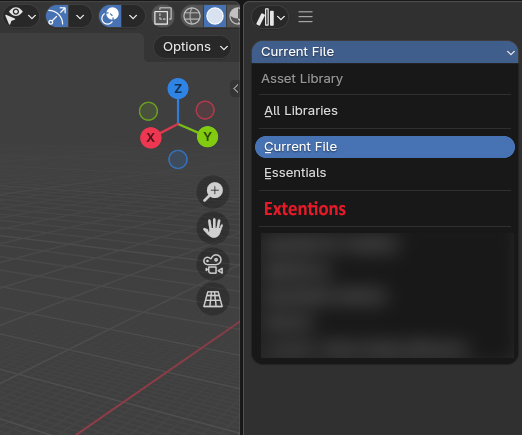Screen dimensions: 522x435
Task: Choose All Libraries from the list
Action: click(x=385, y=111)
